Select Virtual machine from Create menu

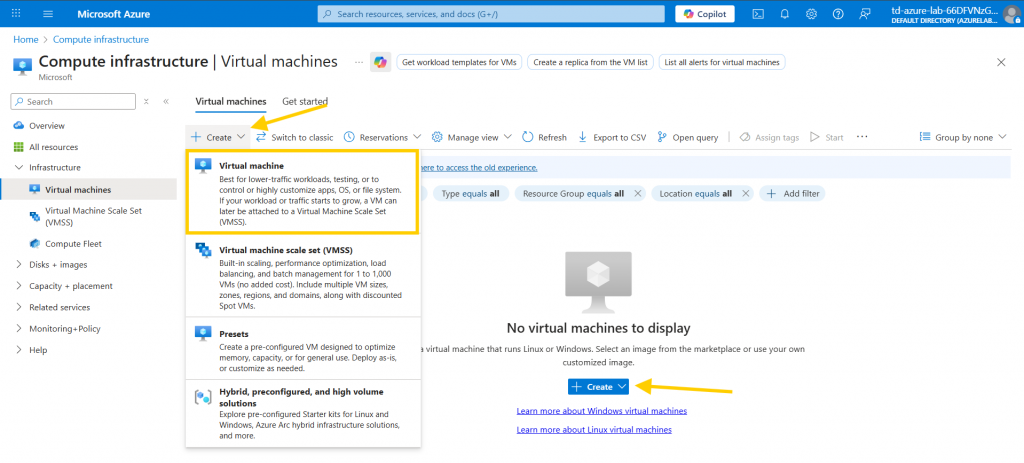303,191
